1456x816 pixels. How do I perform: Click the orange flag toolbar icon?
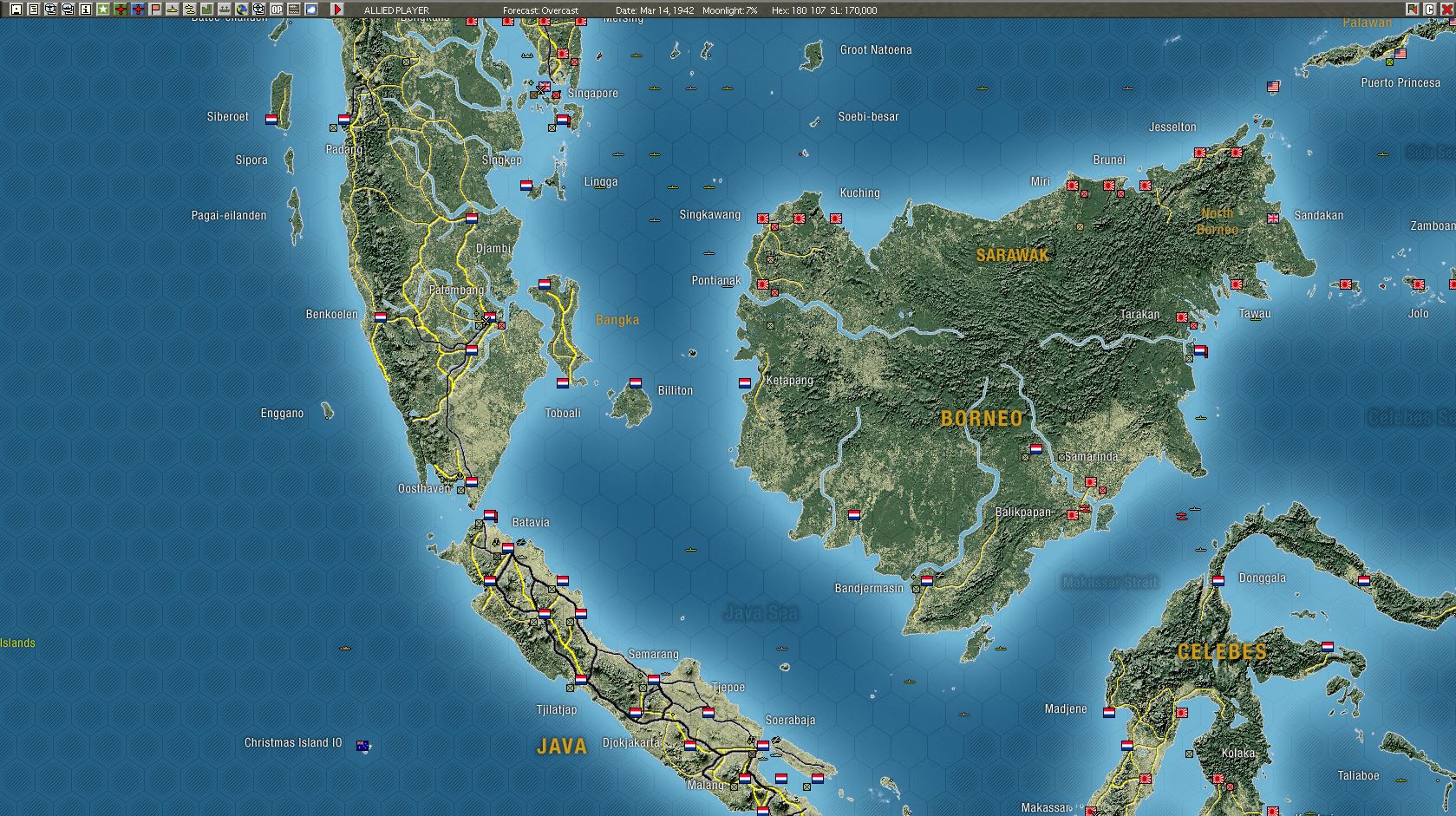coord(154,10)
